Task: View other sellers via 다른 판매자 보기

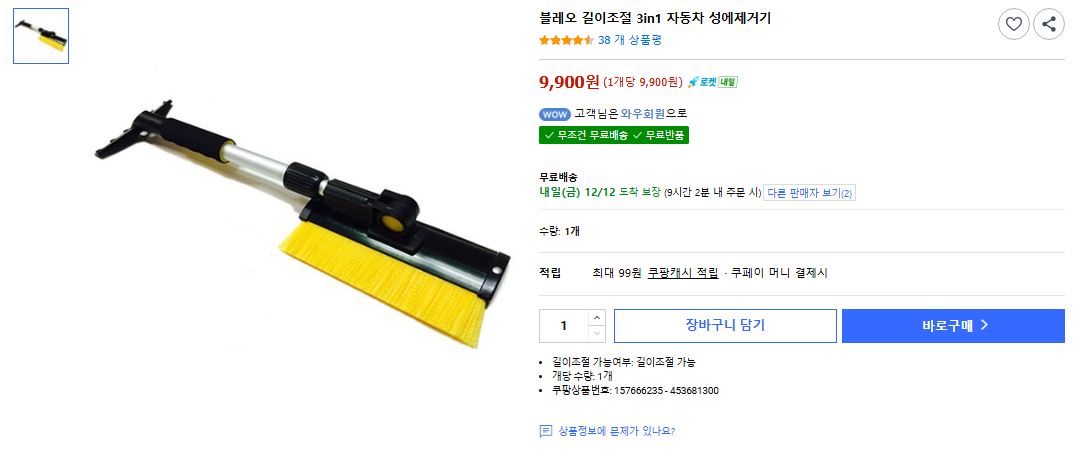Action: (x=810, y=193)
